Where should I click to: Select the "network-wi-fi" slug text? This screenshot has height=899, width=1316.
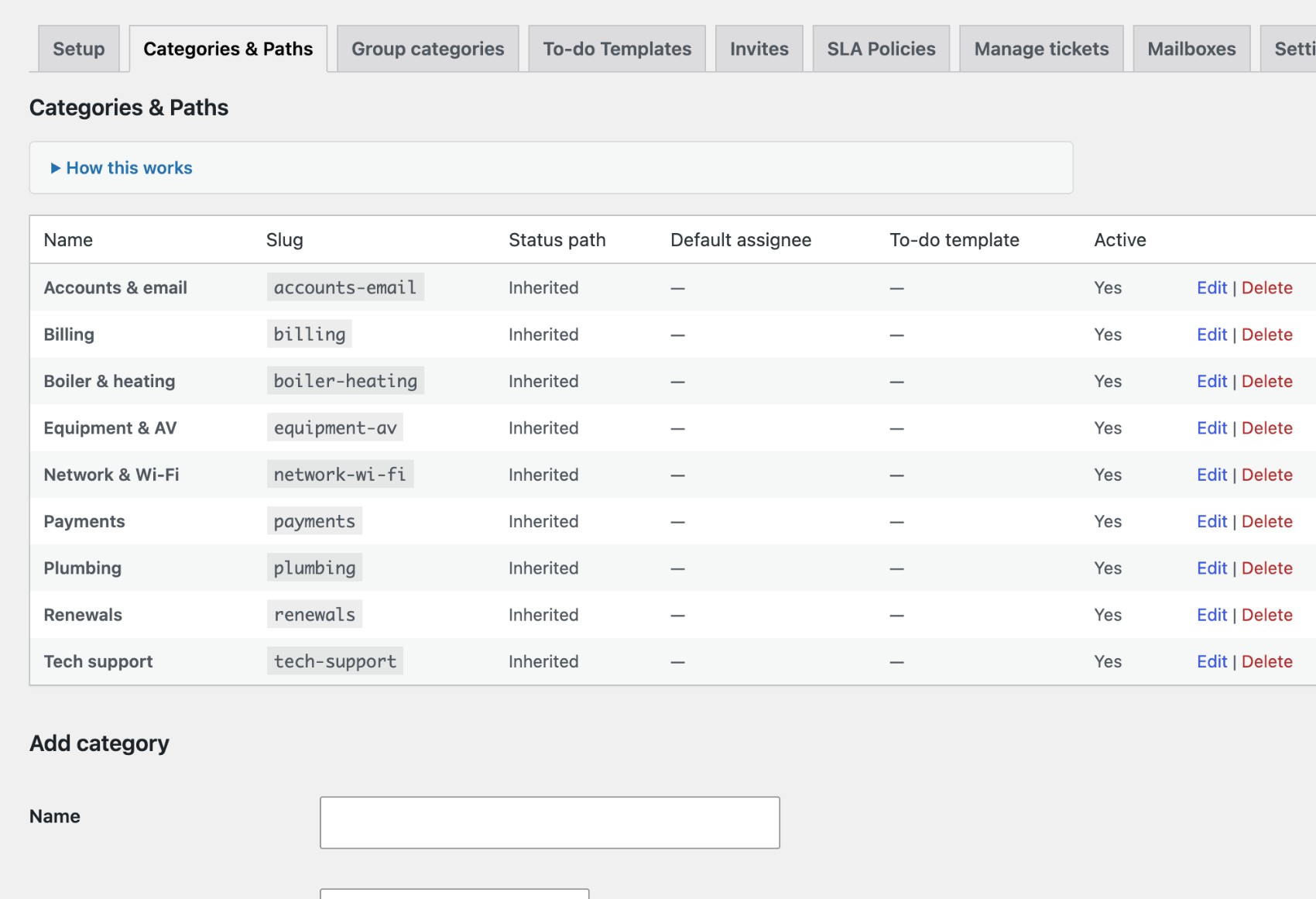click(340, 474)
